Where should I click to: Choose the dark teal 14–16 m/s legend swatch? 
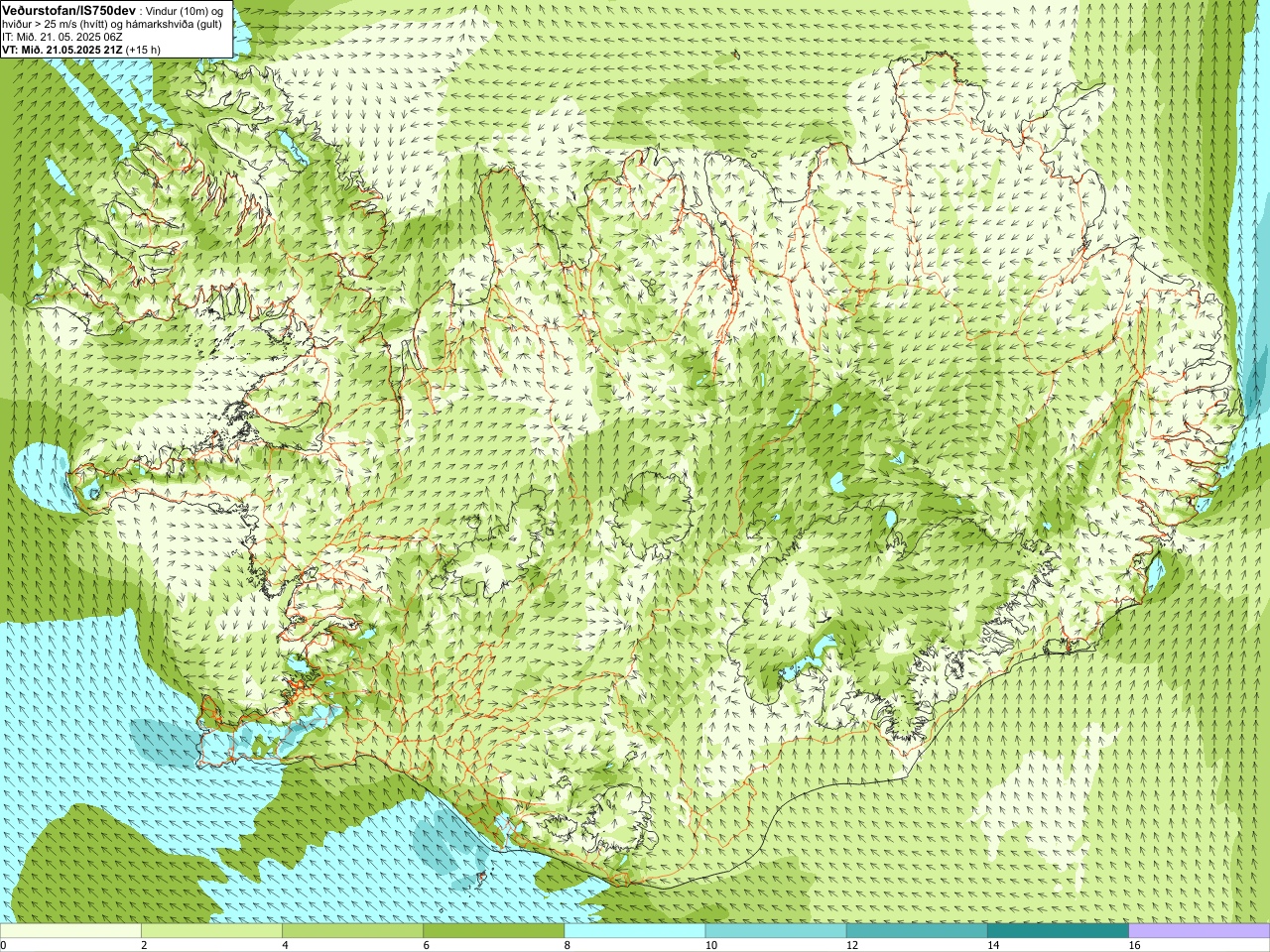1057,931
